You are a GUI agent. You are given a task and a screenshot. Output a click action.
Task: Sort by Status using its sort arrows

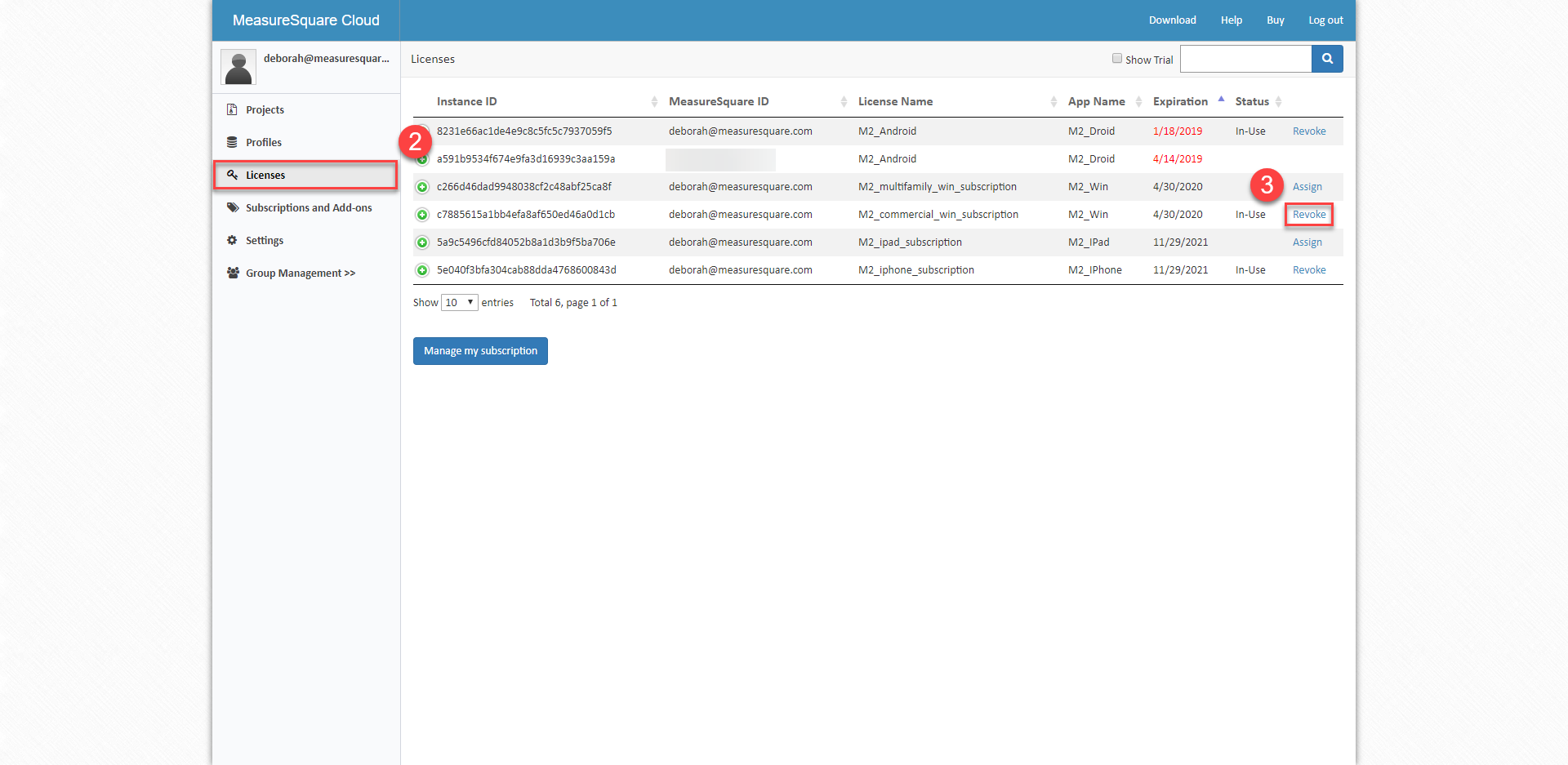tap(1278, 101)
